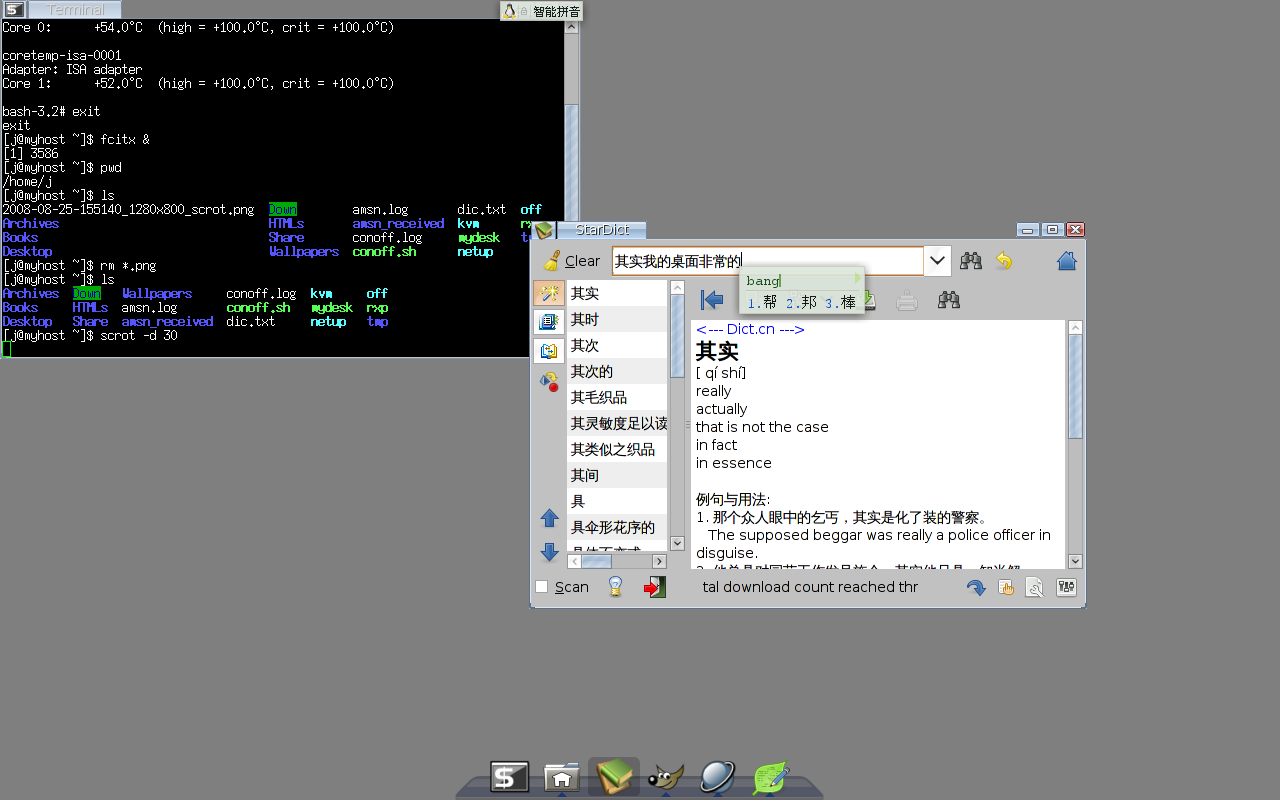This screenshot has width=1280, height=800.
Task: Select 其次的 in the word list
Action: tap(617, 371)
